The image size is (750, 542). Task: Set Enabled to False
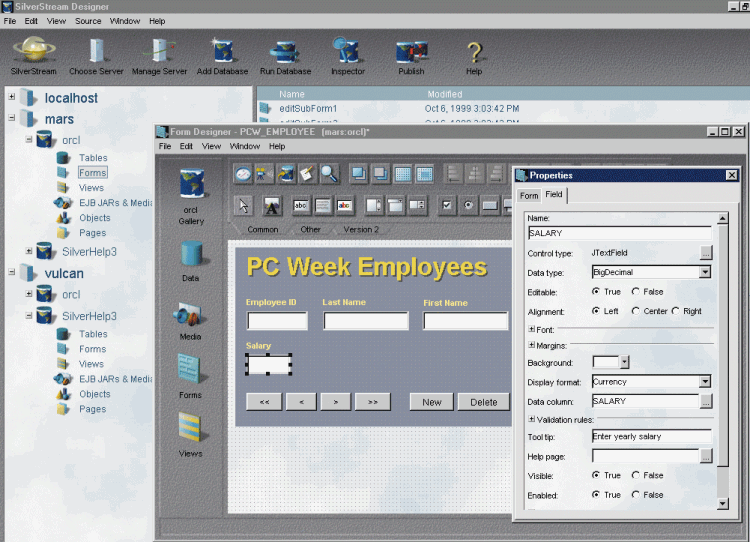point(636,495)
